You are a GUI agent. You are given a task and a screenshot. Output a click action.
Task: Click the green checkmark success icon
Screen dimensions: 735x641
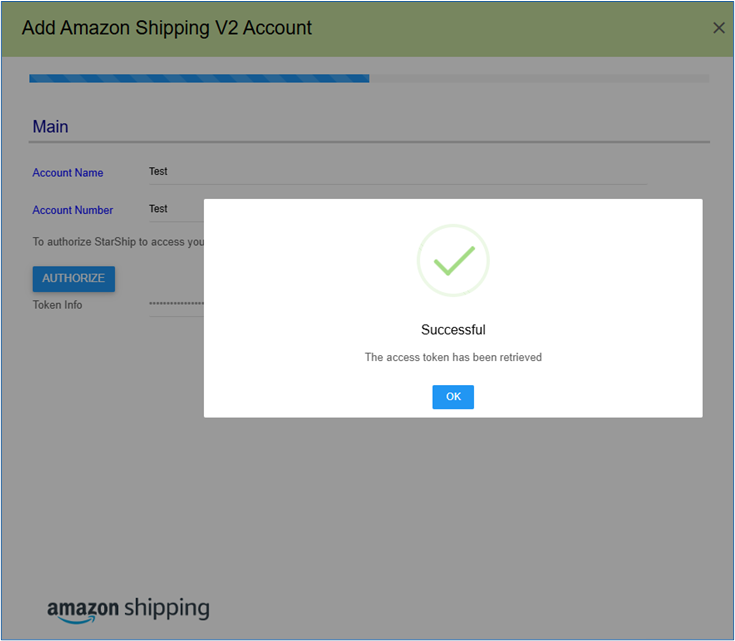point(454,261)
